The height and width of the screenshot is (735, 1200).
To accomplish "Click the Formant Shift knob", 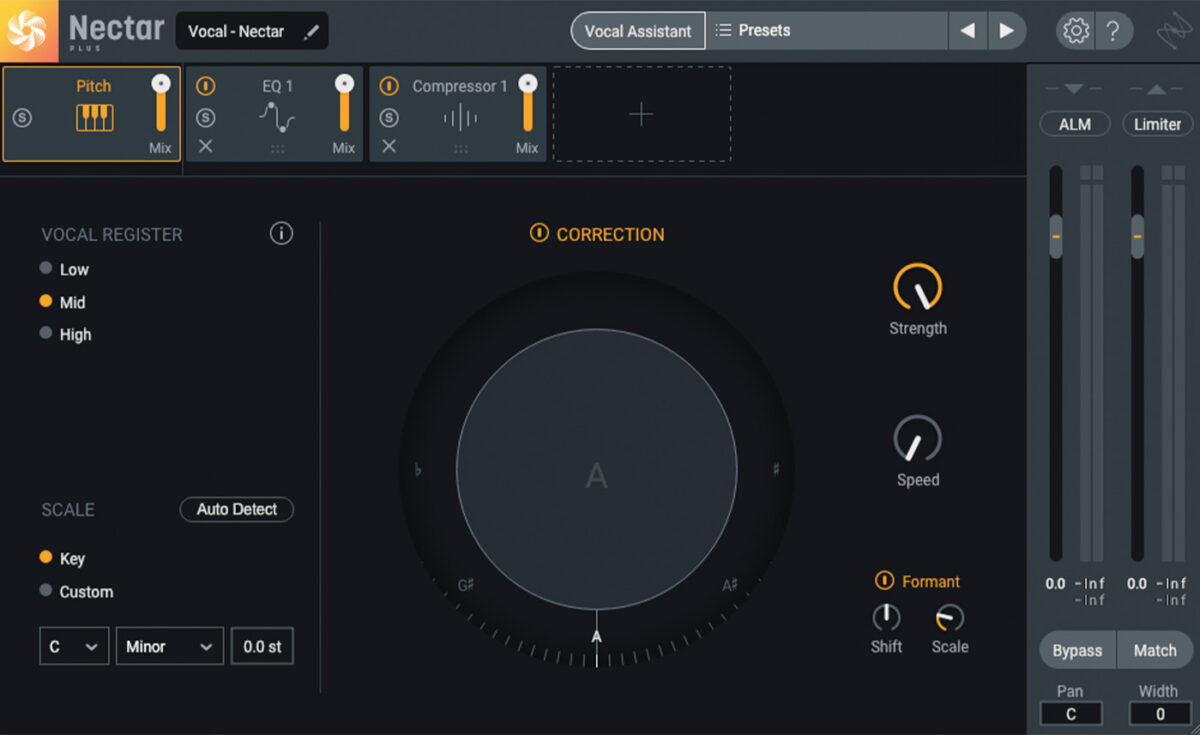I will [886, 617].
